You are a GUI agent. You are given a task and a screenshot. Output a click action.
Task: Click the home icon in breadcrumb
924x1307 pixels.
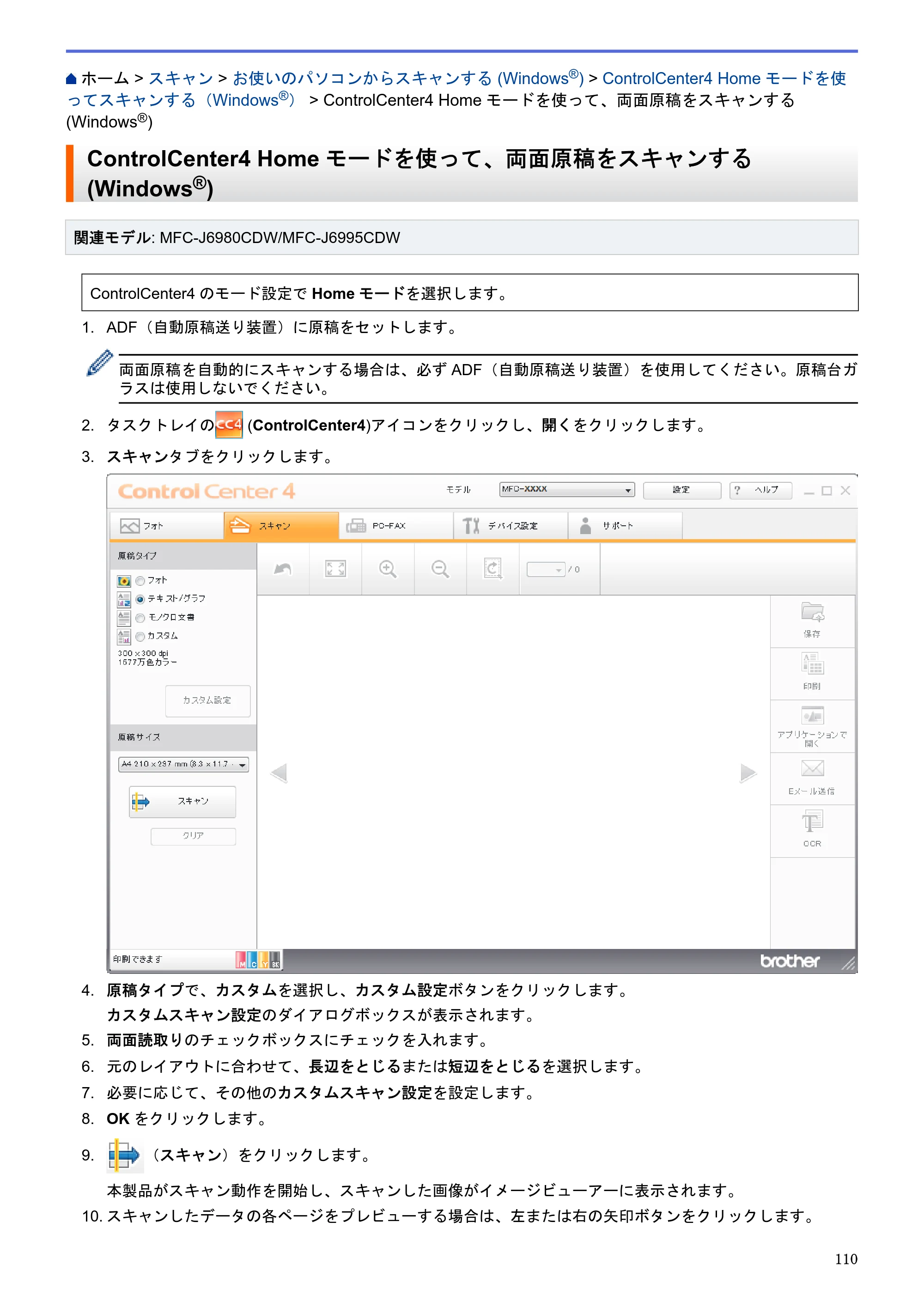click(x=71, y=79)
